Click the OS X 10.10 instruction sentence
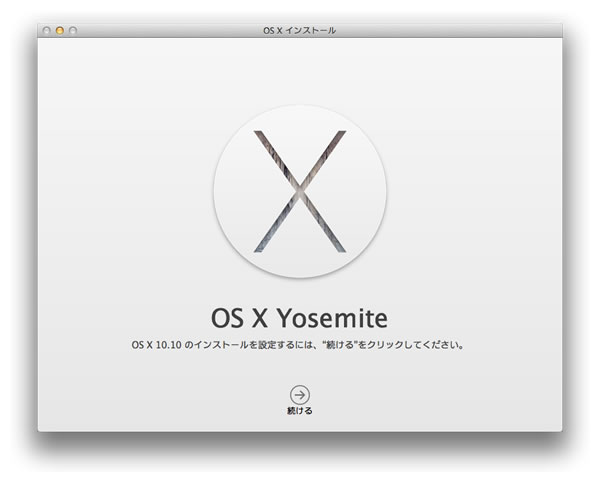The width and height of the screenshot is (600, 483). click(298, 345)
